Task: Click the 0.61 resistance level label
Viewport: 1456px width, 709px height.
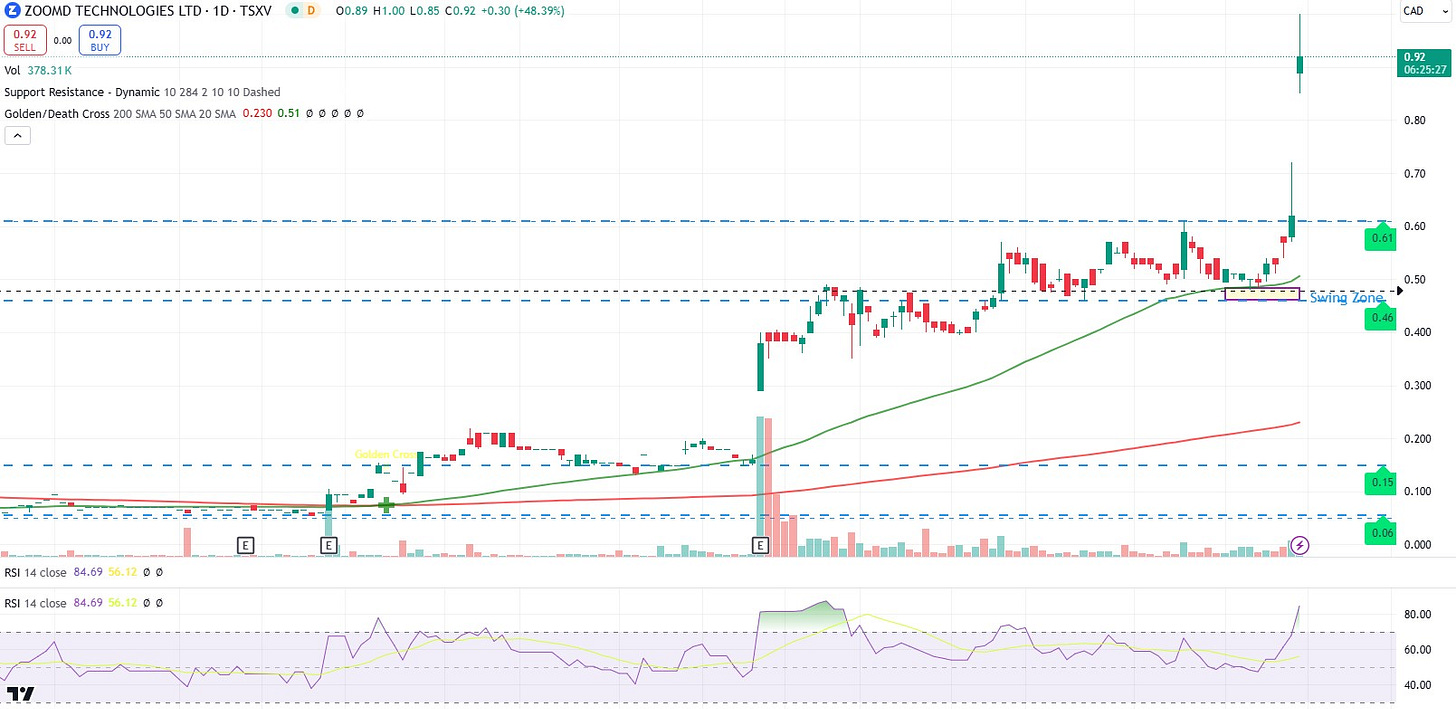Action: pos(1382,238)
